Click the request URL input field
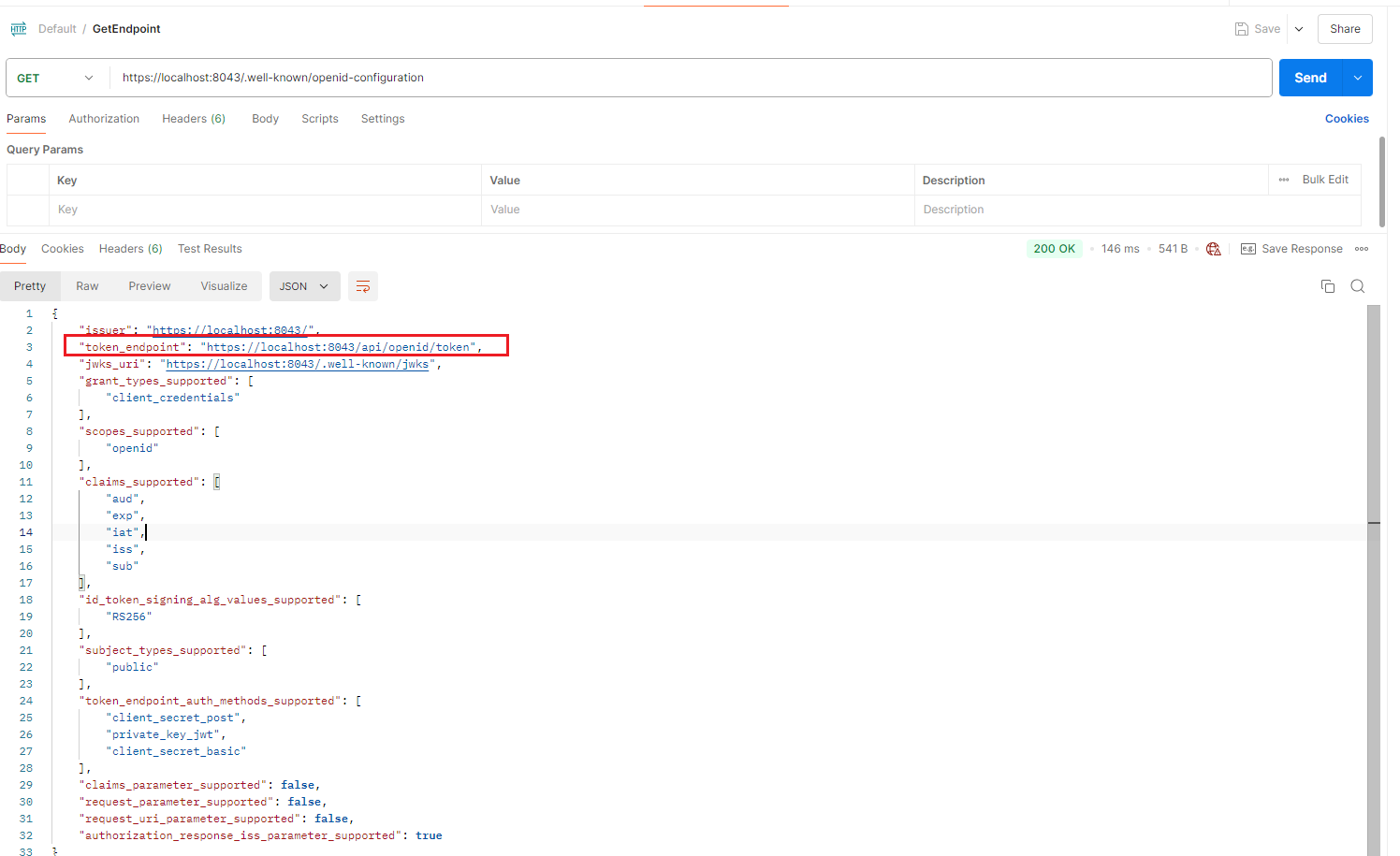The image size is (1400, 856). click(693, 78)
